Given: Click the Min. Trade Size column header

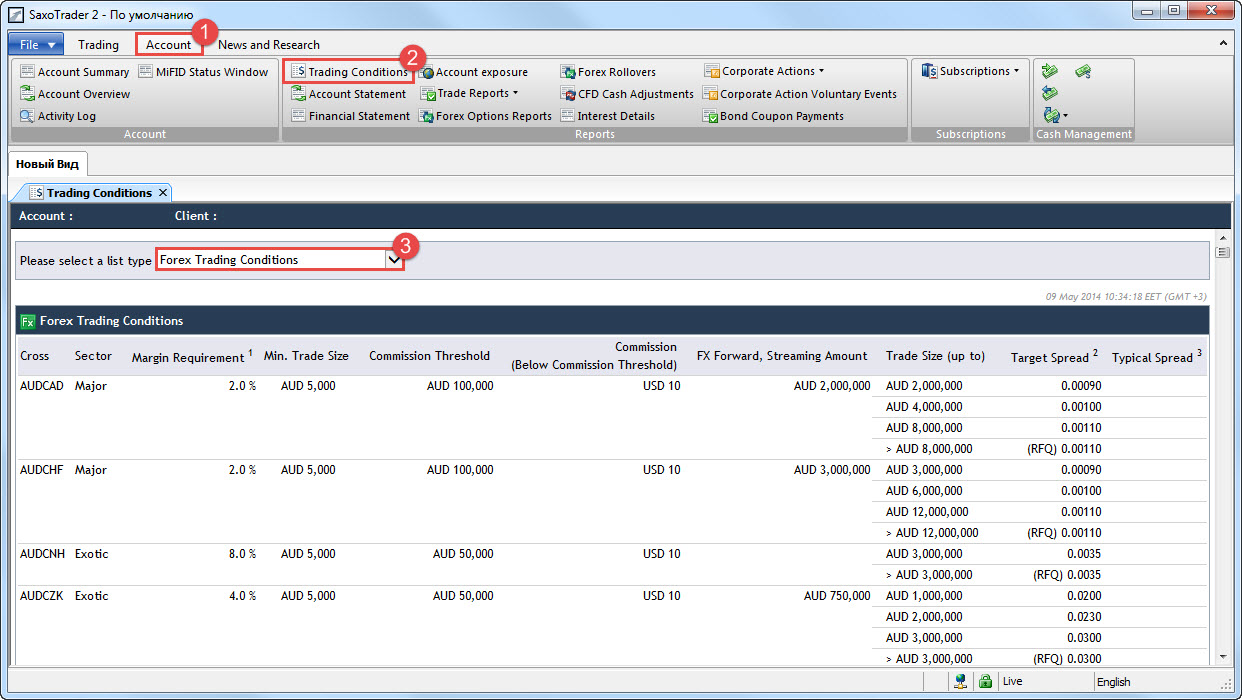Looking at the screenshot, I should tap(306, 356).
